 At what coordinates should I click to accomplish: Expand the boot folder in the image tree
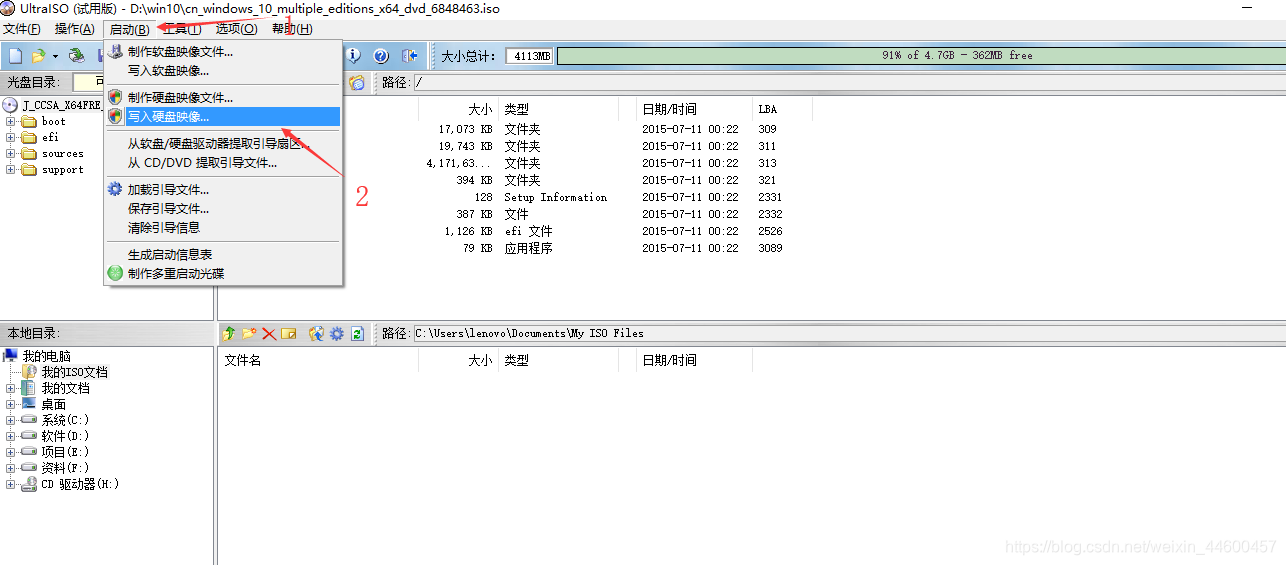(x=11, y=122)
